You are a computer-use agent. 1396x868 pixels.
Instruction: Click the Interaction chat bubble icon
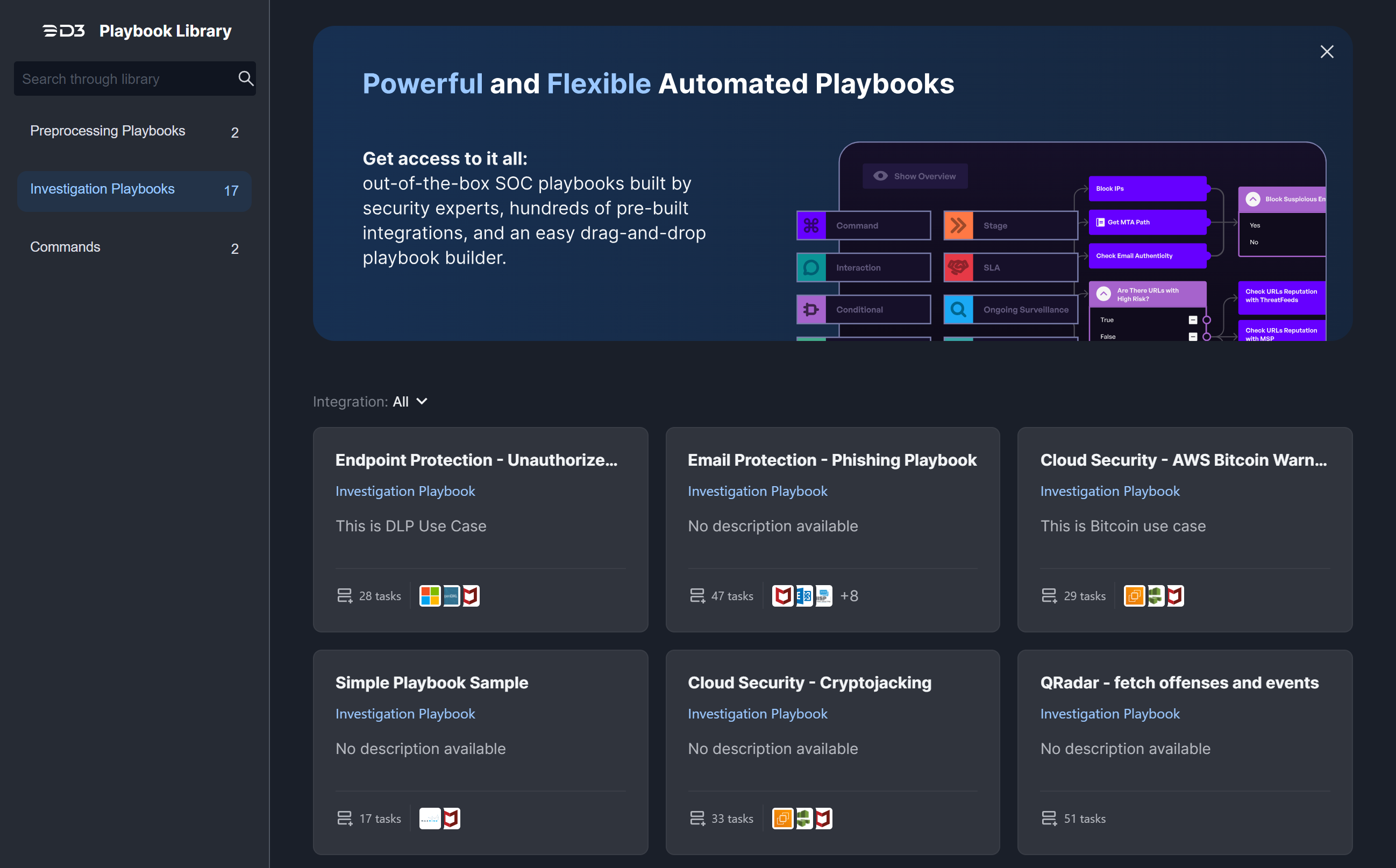point(811,267)
